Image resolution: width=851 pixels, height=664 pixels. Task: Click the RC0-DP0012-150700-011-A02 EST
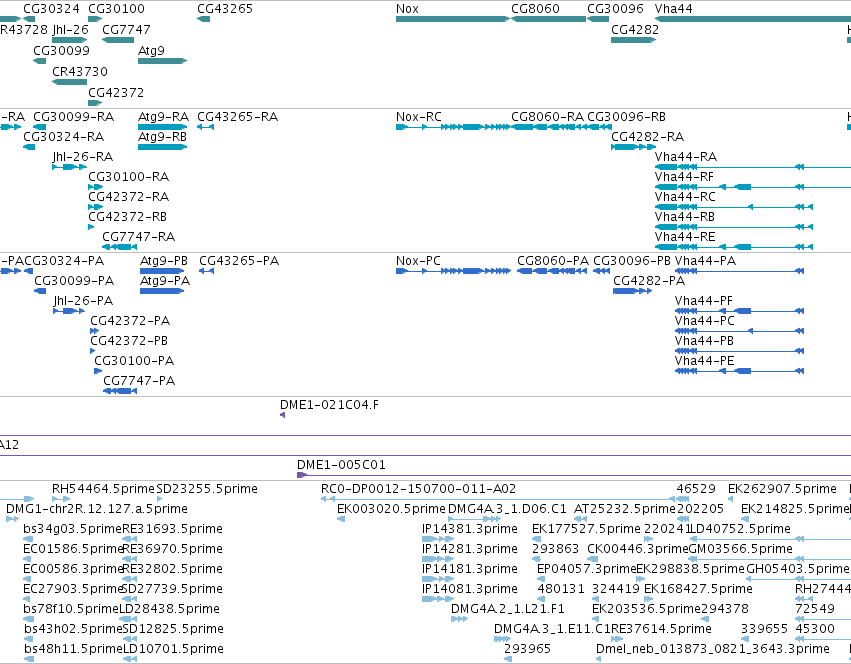[x=498, y=499]
